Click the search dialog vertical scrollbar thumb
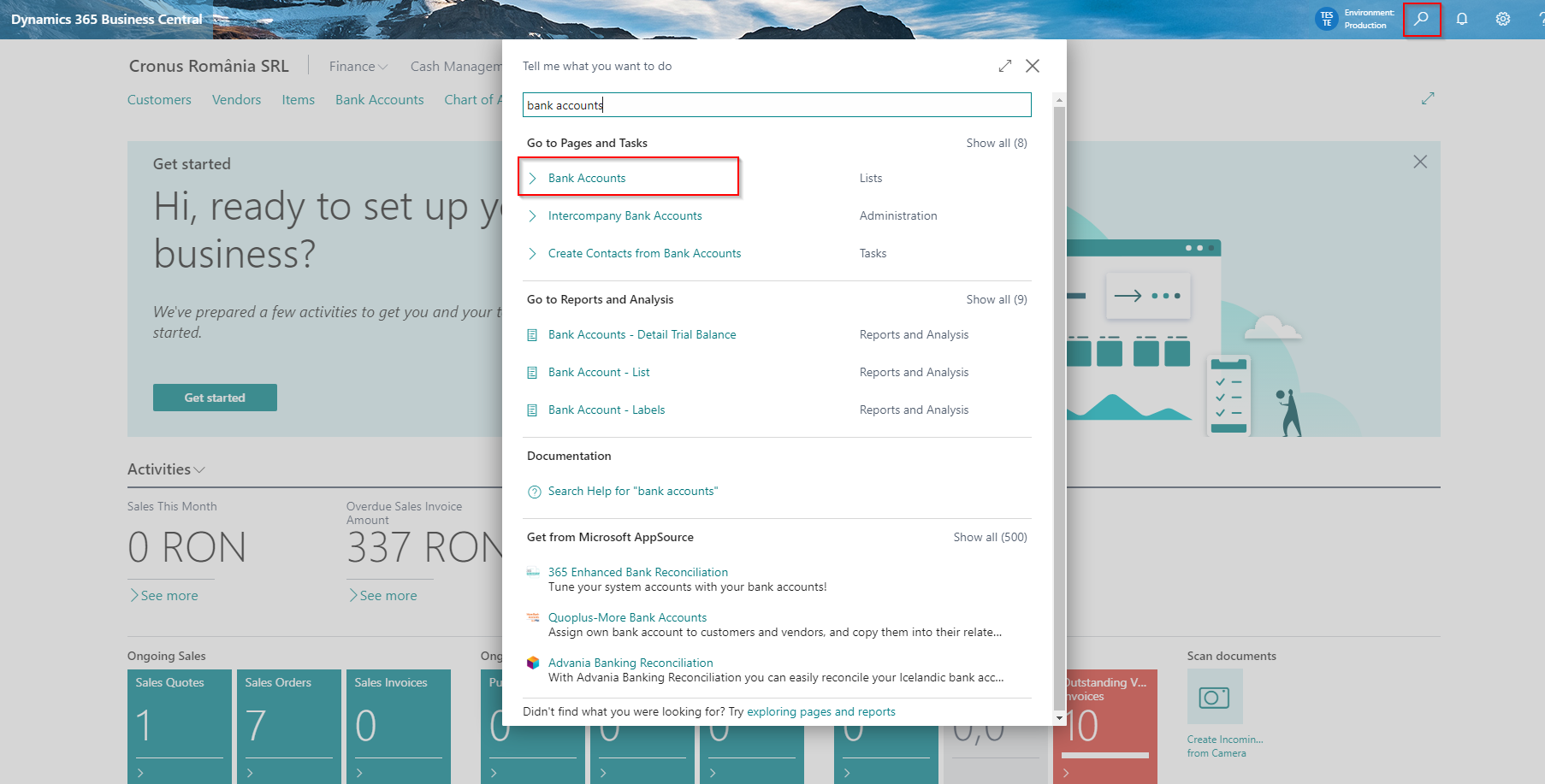 (x=1060, y=409)
